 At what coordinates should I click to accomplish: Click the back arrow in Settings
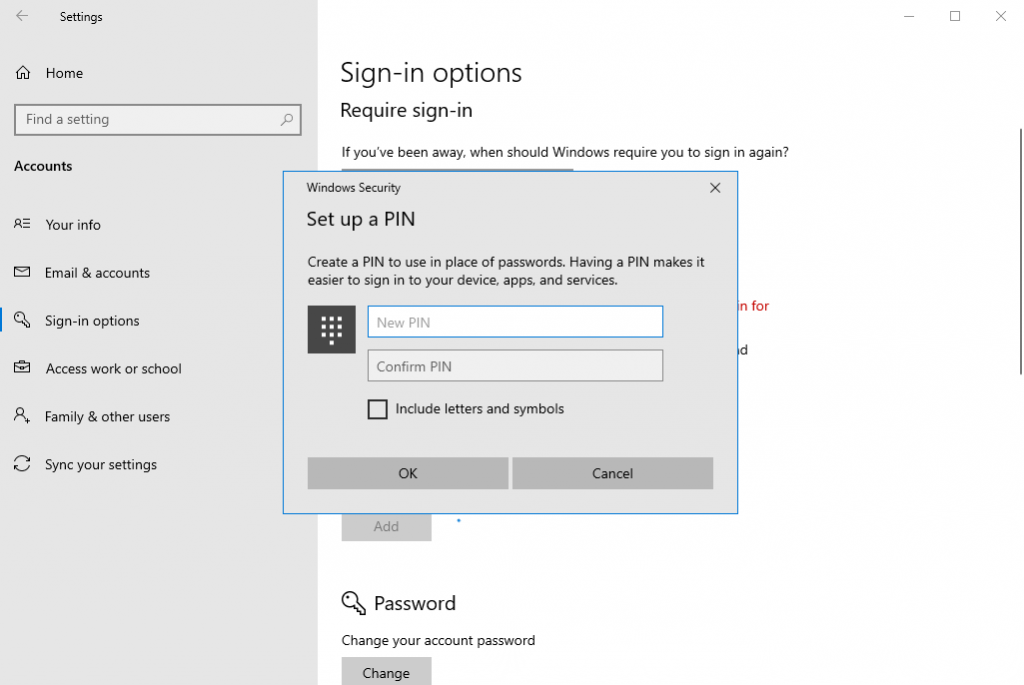[x=20, y=16]
